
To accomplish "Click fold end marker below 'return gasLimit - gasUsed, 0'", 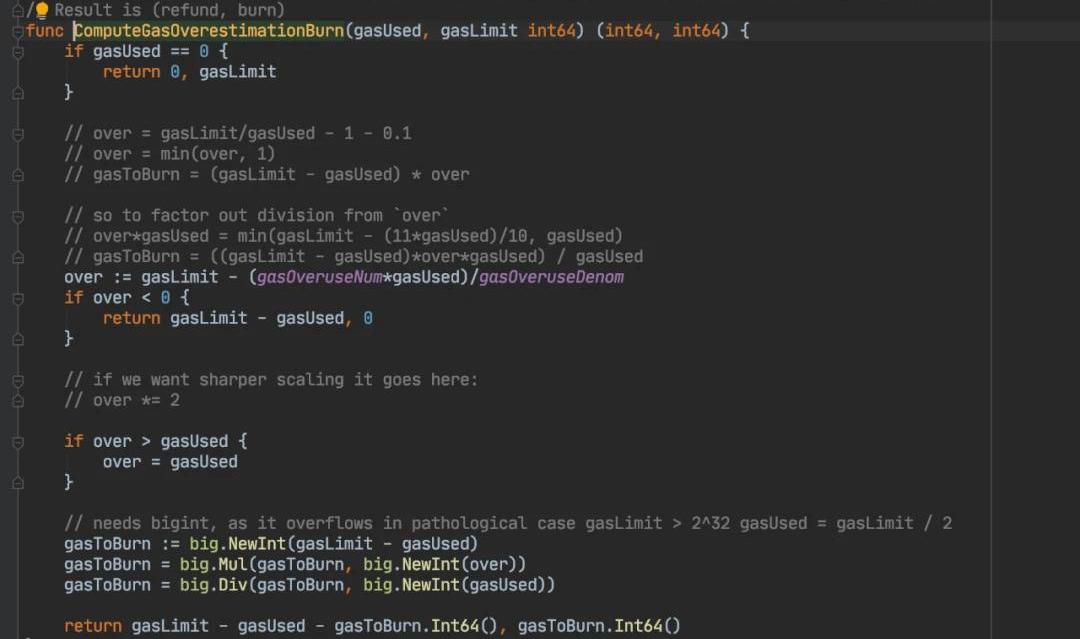I will tap(17, 338).
